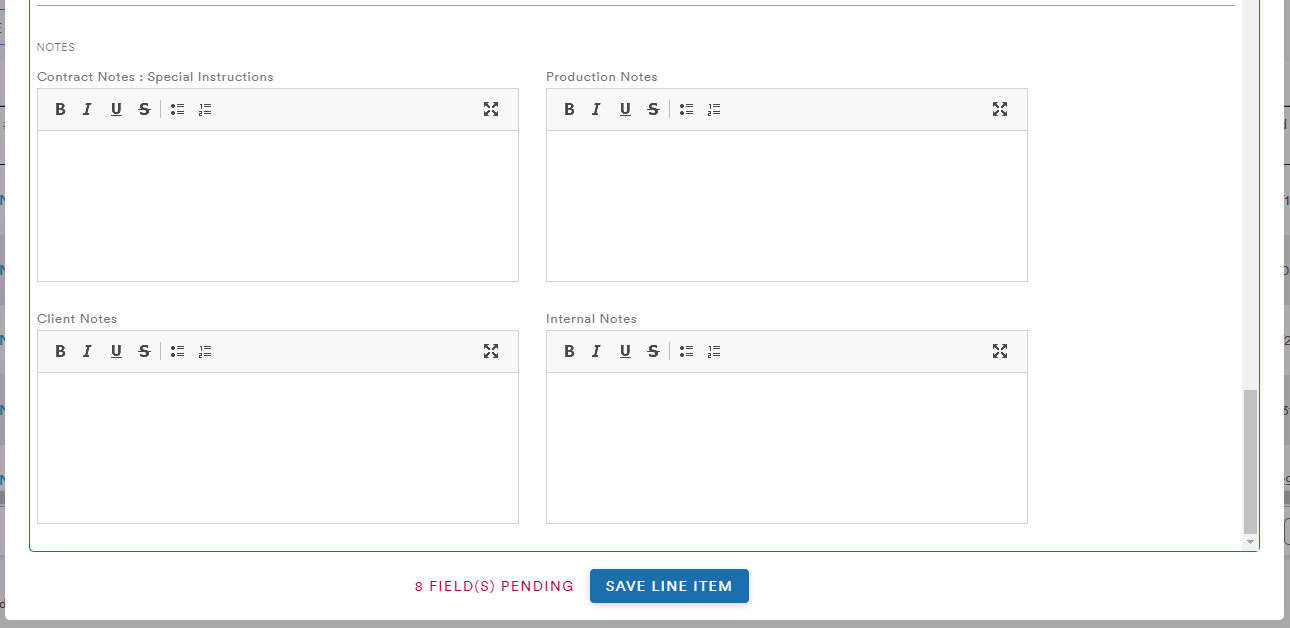The image size is (1290, 628).
Task: Expand Client Notes editor to fullscreen
Action: pos(491,351)
